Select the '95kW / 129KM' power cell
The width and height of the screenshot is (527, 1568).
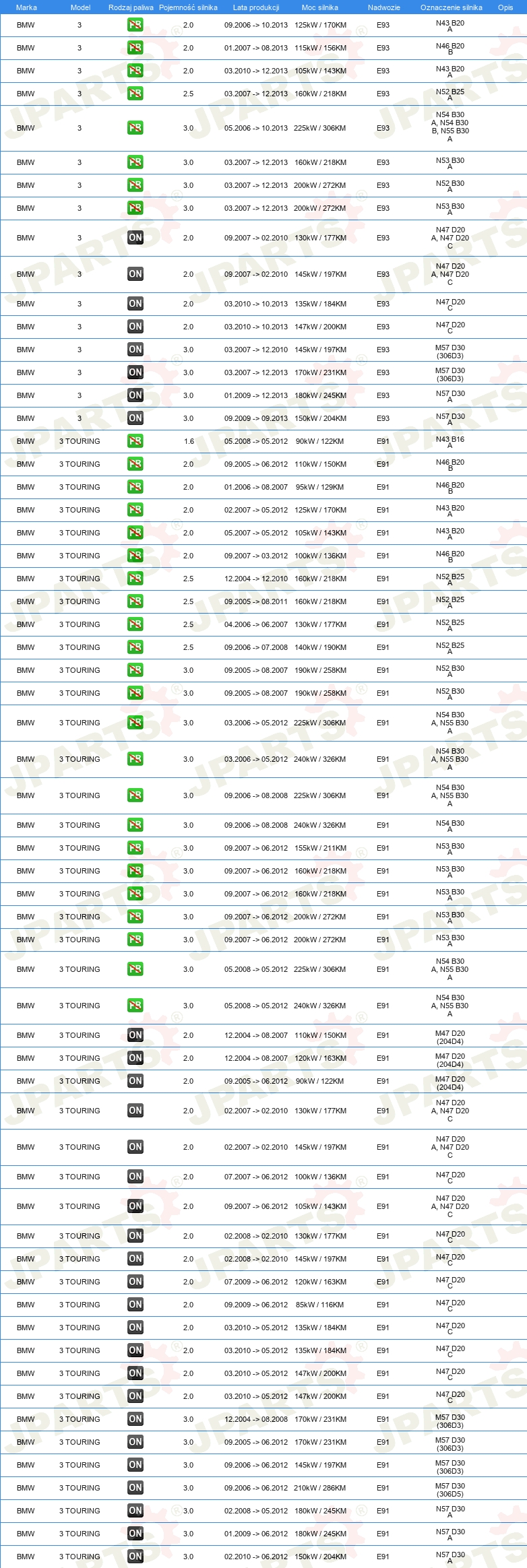pos(320,487)
